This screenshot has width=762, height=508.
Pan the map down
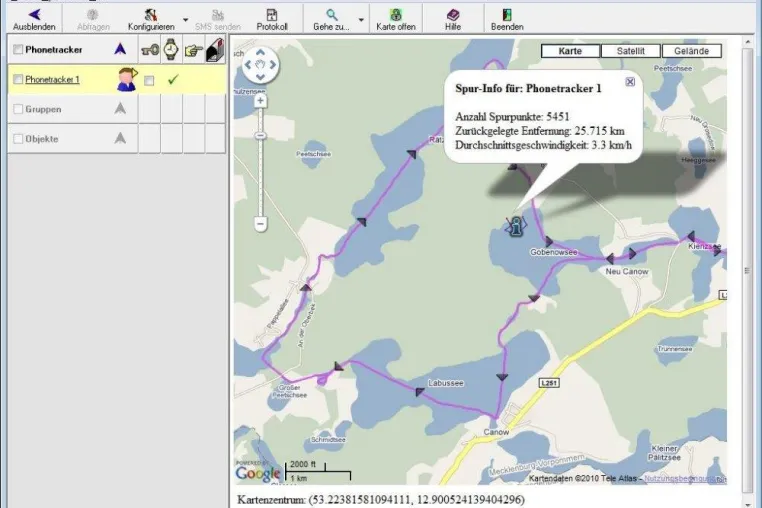click(x=260, y=77)
